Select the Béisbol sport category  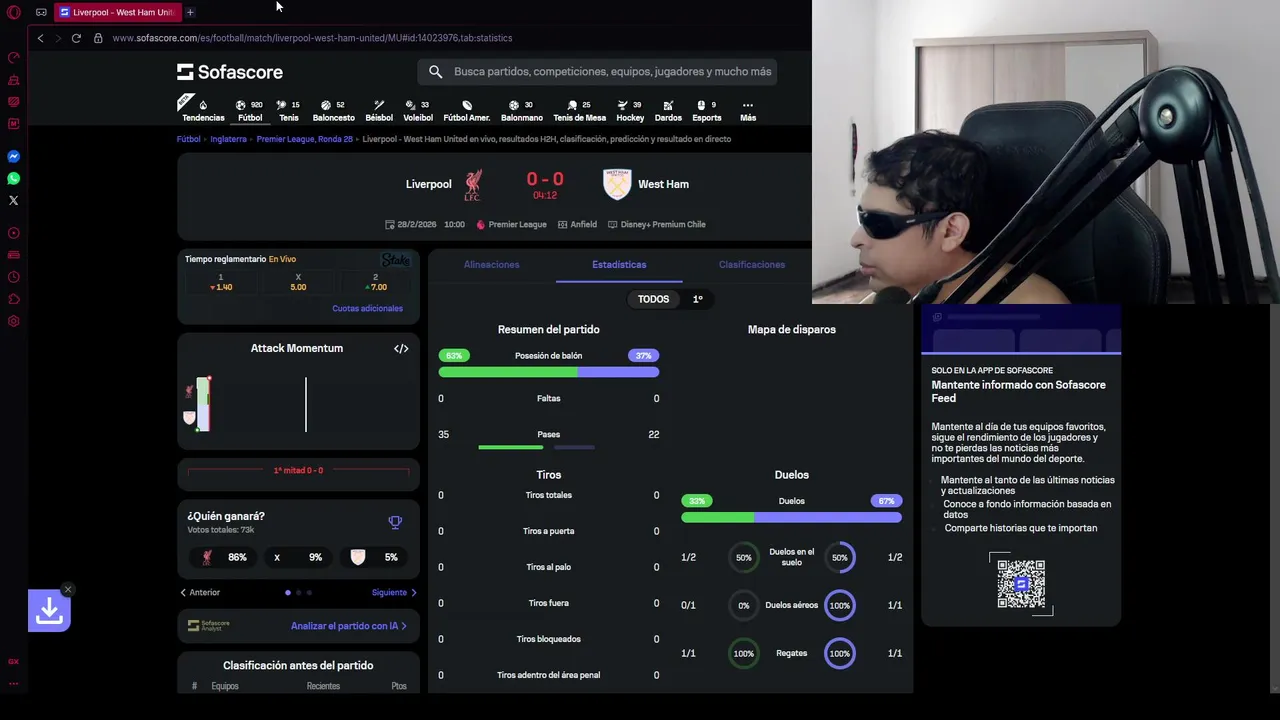click(x=379, y=111)
